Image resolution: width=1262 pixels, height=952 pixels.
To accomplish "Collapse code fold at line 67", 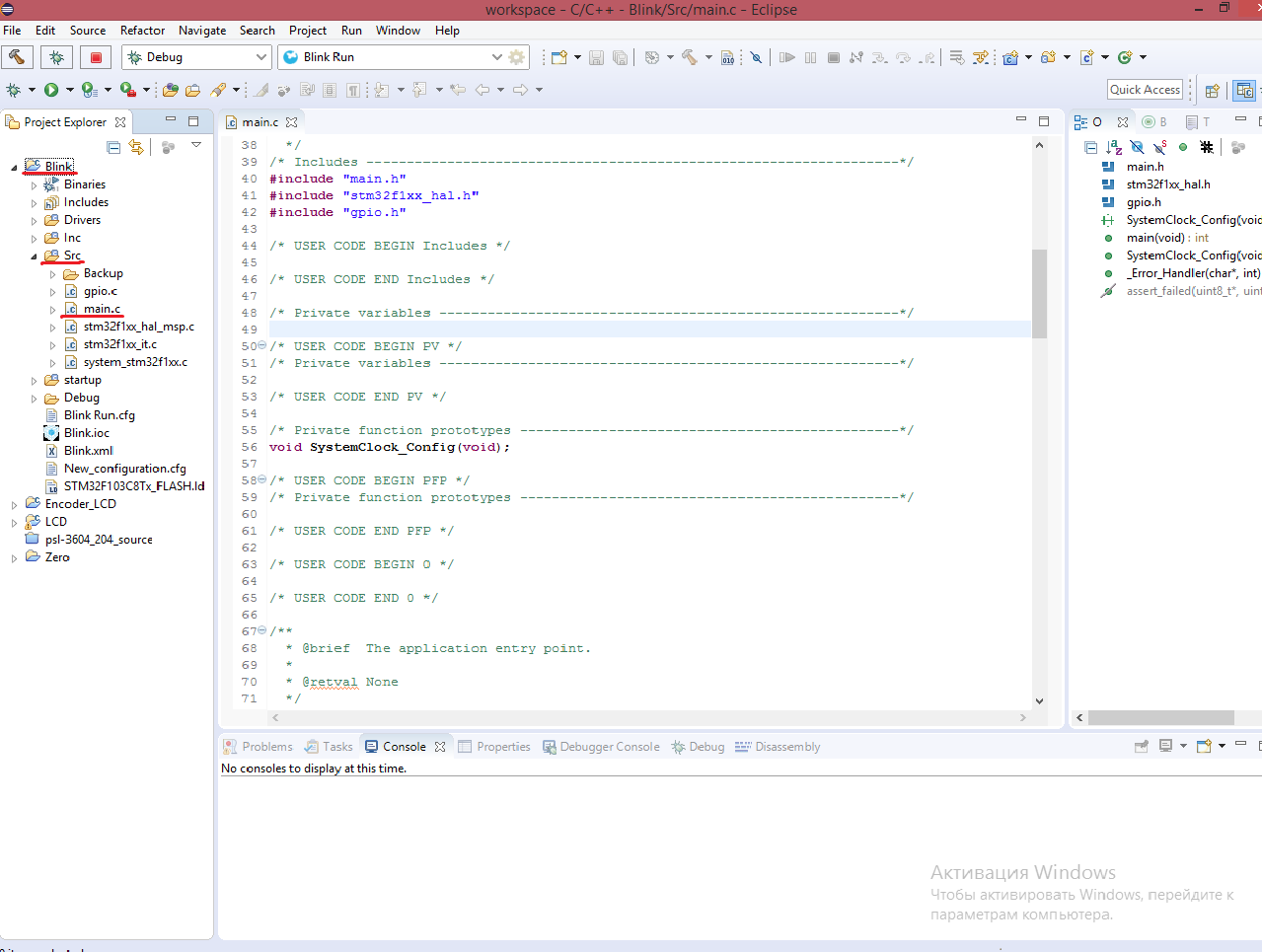I will (261, 630).
